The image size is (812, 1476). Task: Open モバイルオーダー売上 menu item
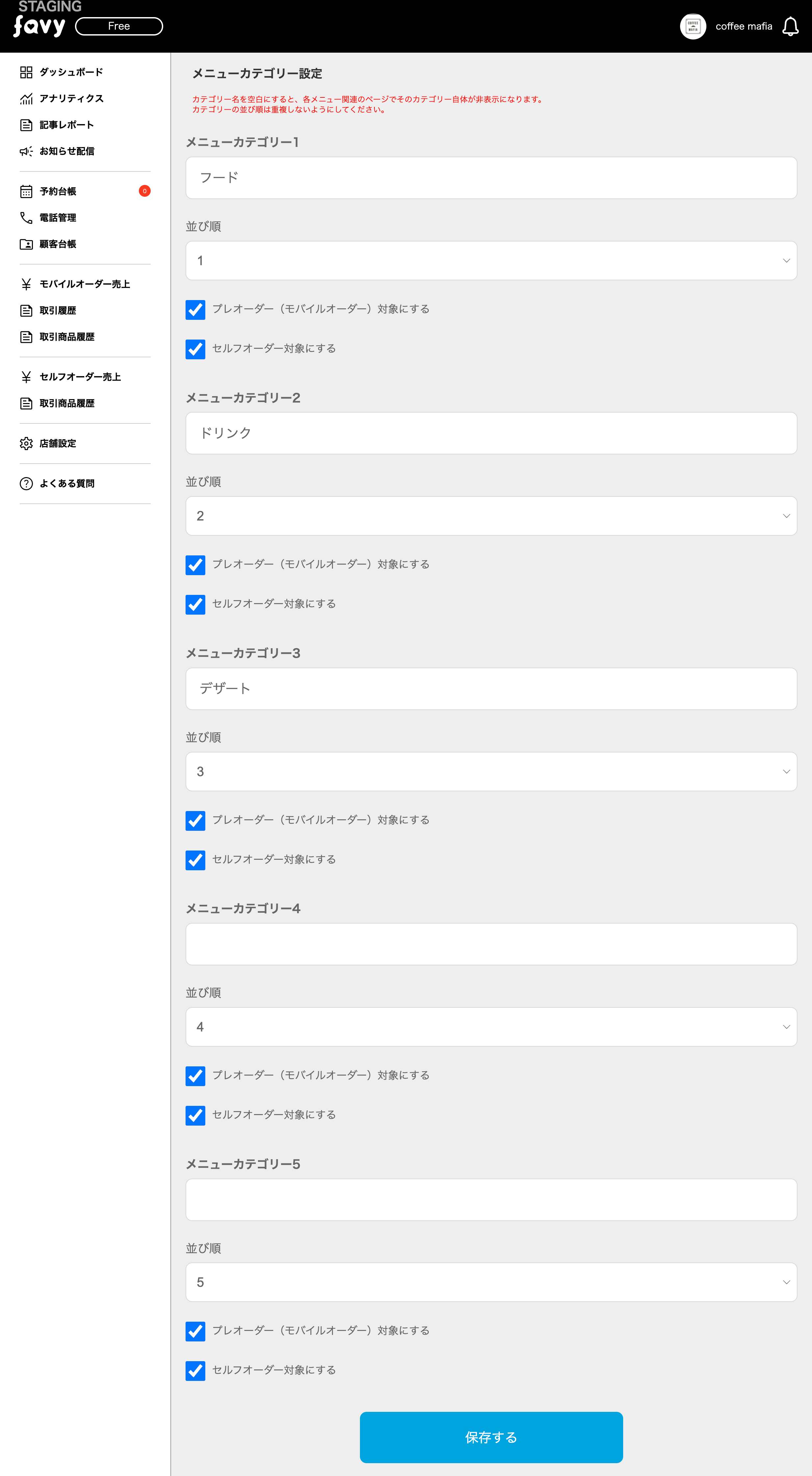click(x=84, y=284)
